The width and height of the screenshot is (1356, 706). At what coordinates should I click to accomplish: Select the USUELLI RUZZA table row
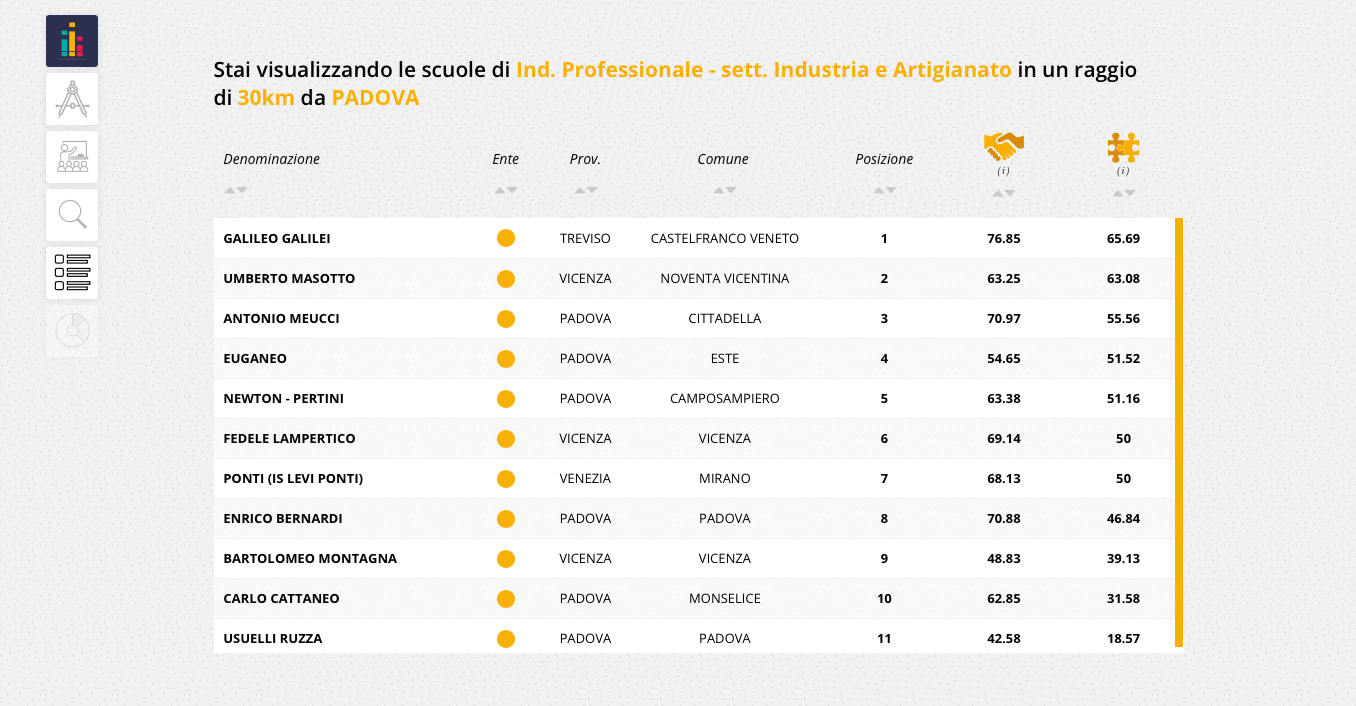coord(694,637)
